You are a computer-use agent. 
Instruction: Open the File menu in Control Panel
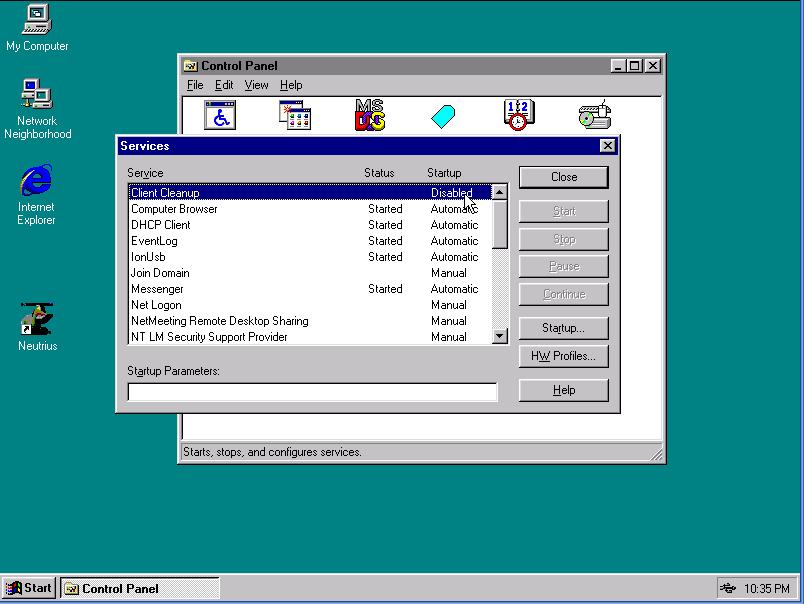tap(195, 85)
